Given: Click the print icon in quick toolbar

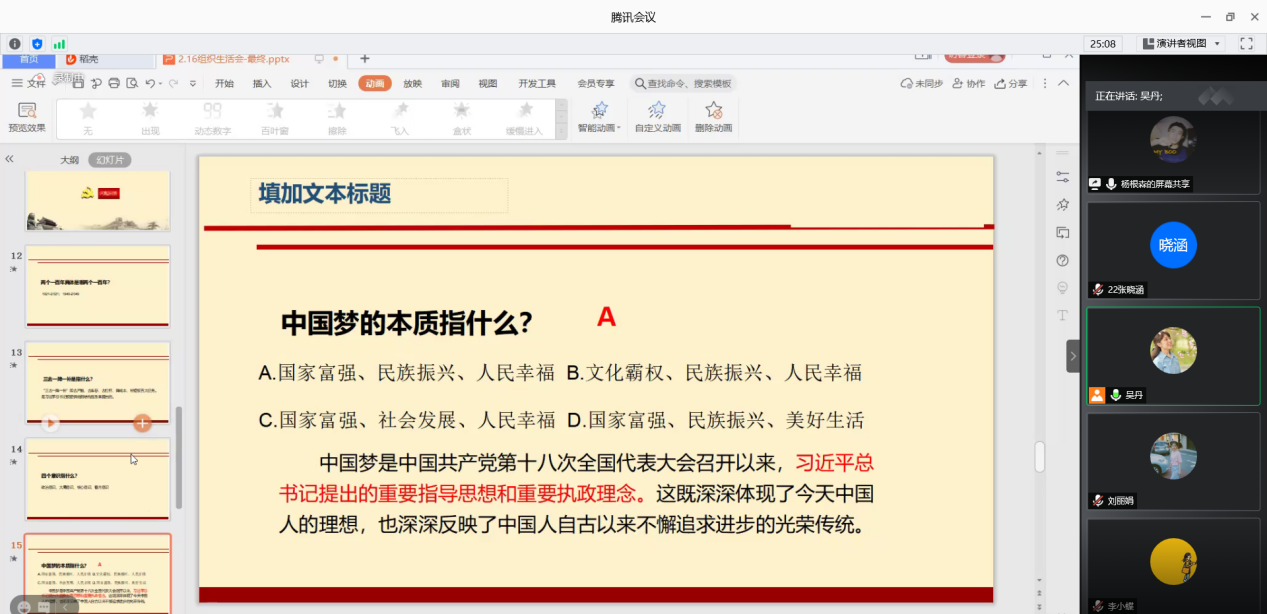Looking at the screenshot, I should pos(114,84).
